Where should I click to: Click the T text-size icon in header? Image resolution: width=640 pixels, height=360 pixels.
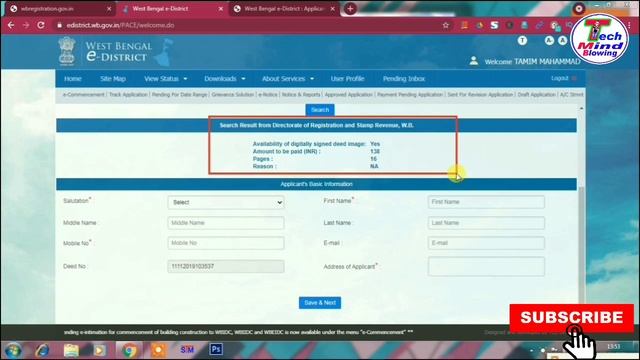point(522,40)
